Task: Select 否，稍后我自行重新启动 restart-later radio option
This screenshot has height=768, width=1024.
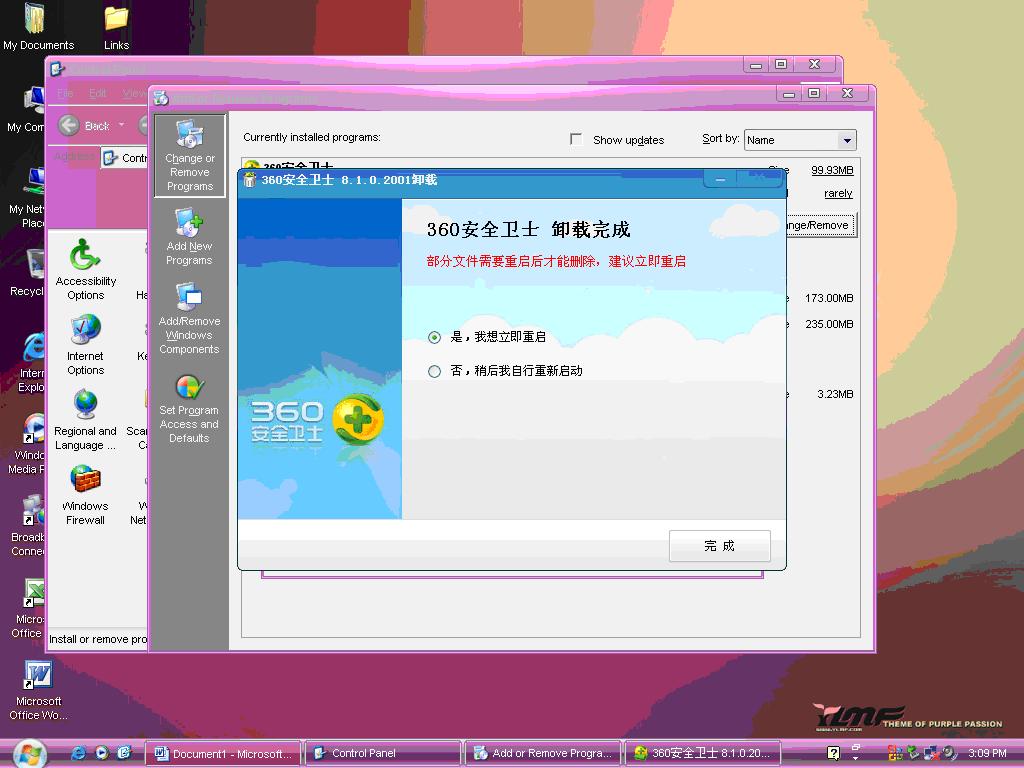Action: 434,371
